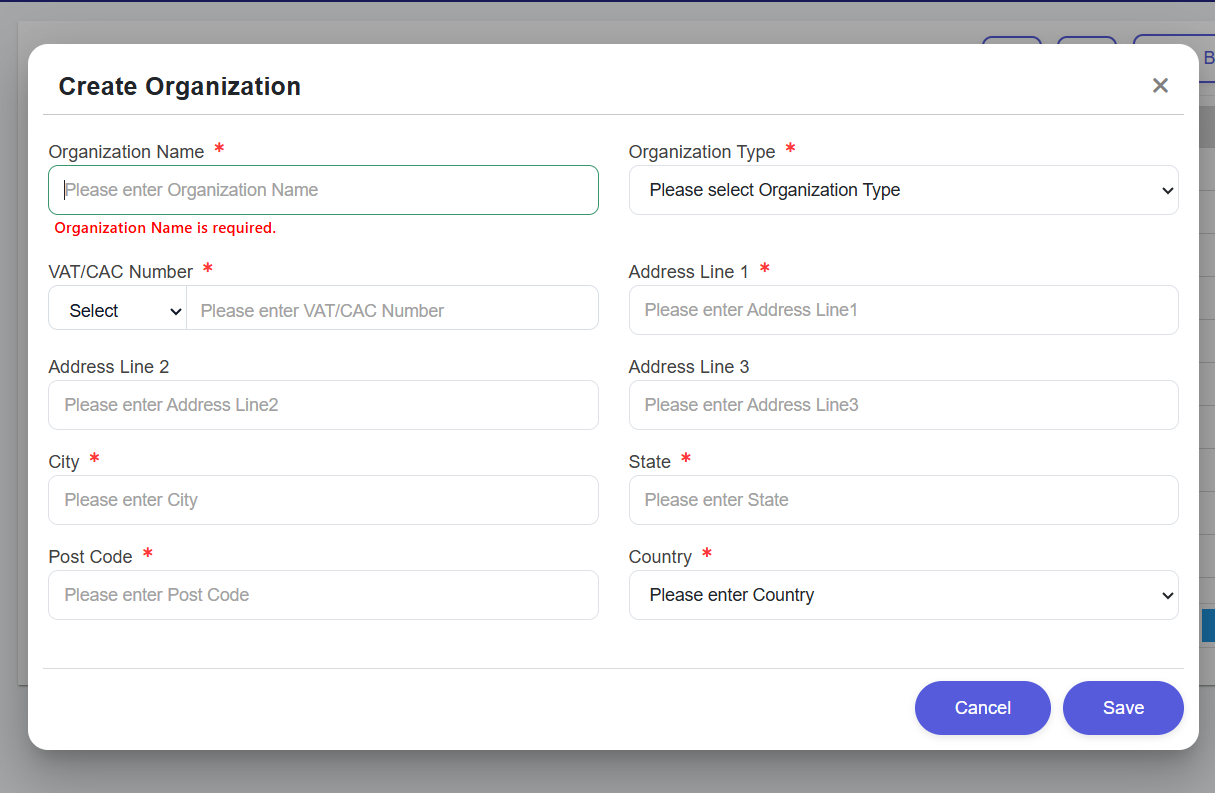Click inside the City field
Screen dimensions: 1215x793
(323, 500)
